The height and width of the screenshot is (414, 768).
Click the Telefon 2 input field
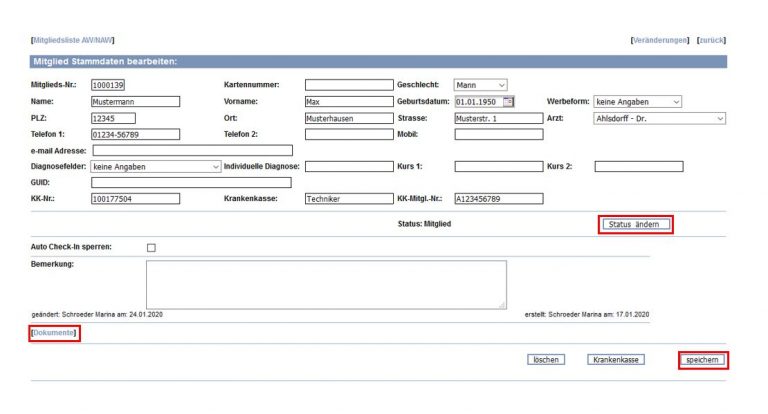pos(349,134)
